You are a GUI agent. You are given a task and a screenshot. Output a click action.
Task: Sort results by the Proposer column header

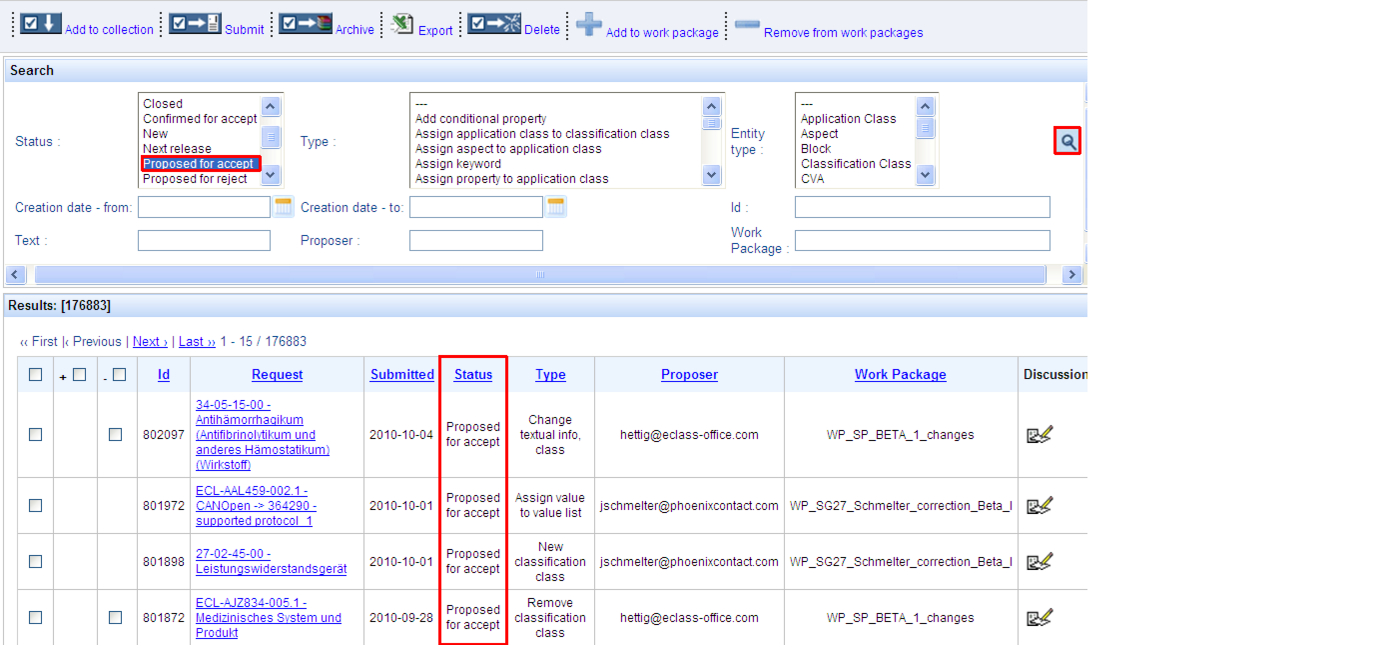(689, 374)
